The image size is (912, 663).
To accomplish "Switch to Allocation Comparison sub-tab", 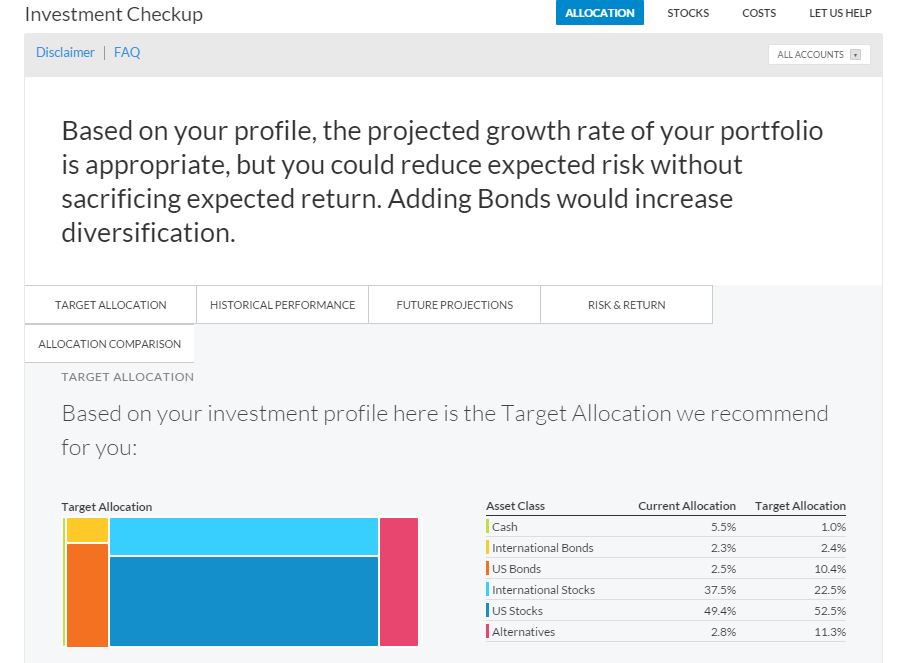I will 110,344.
